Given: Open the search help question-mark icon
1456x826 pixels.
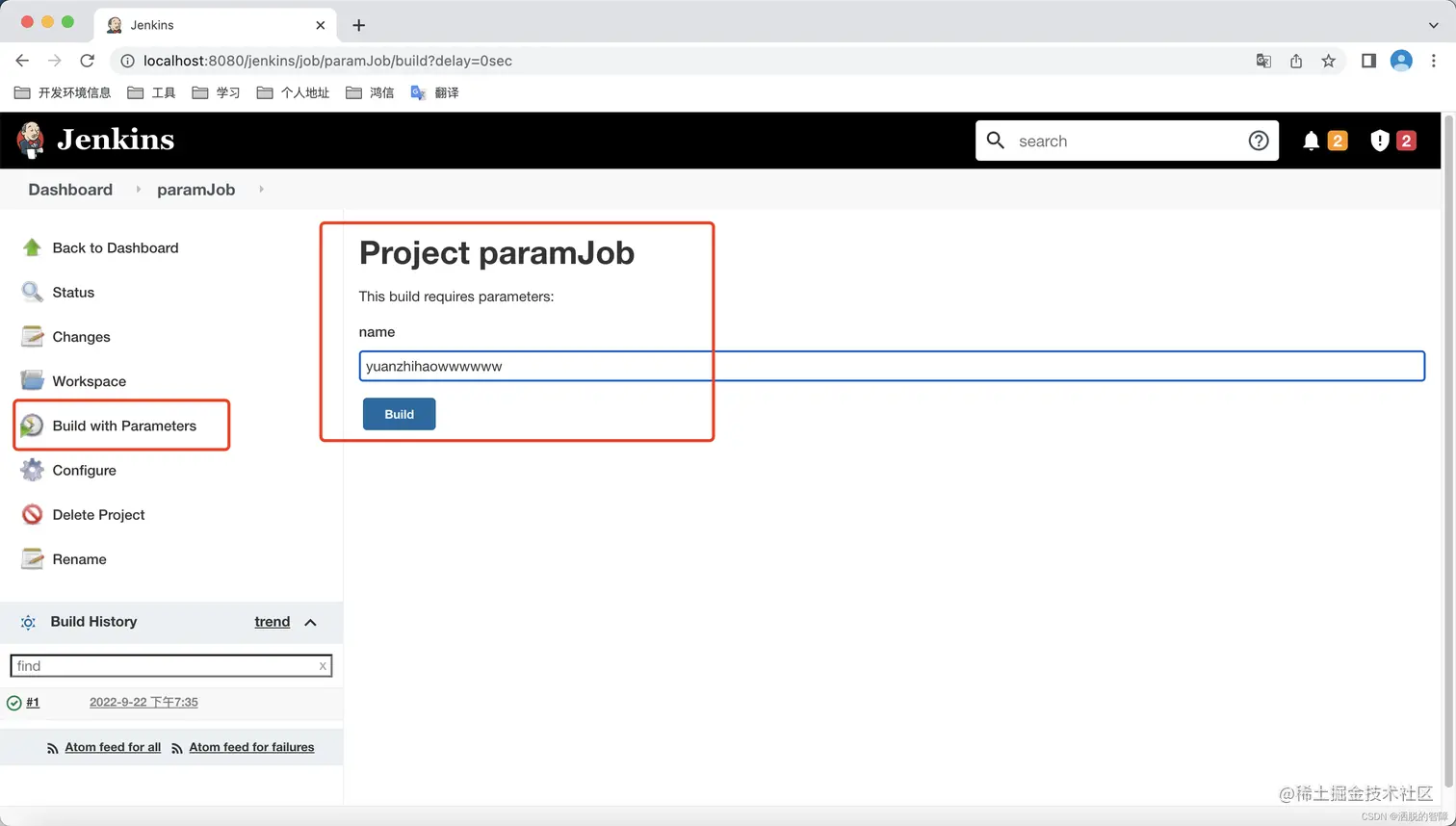Looking at the screenshot, I should click(x=1258, y=141).
